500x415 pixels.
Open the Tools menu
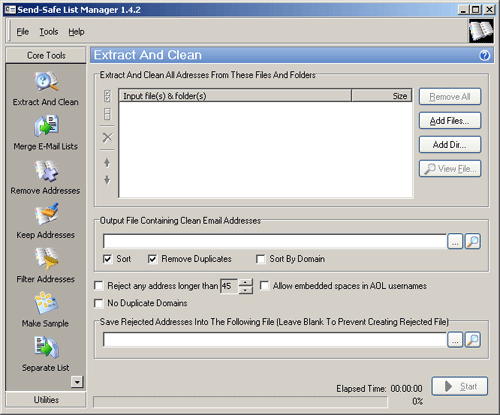[x=49, y=32]
